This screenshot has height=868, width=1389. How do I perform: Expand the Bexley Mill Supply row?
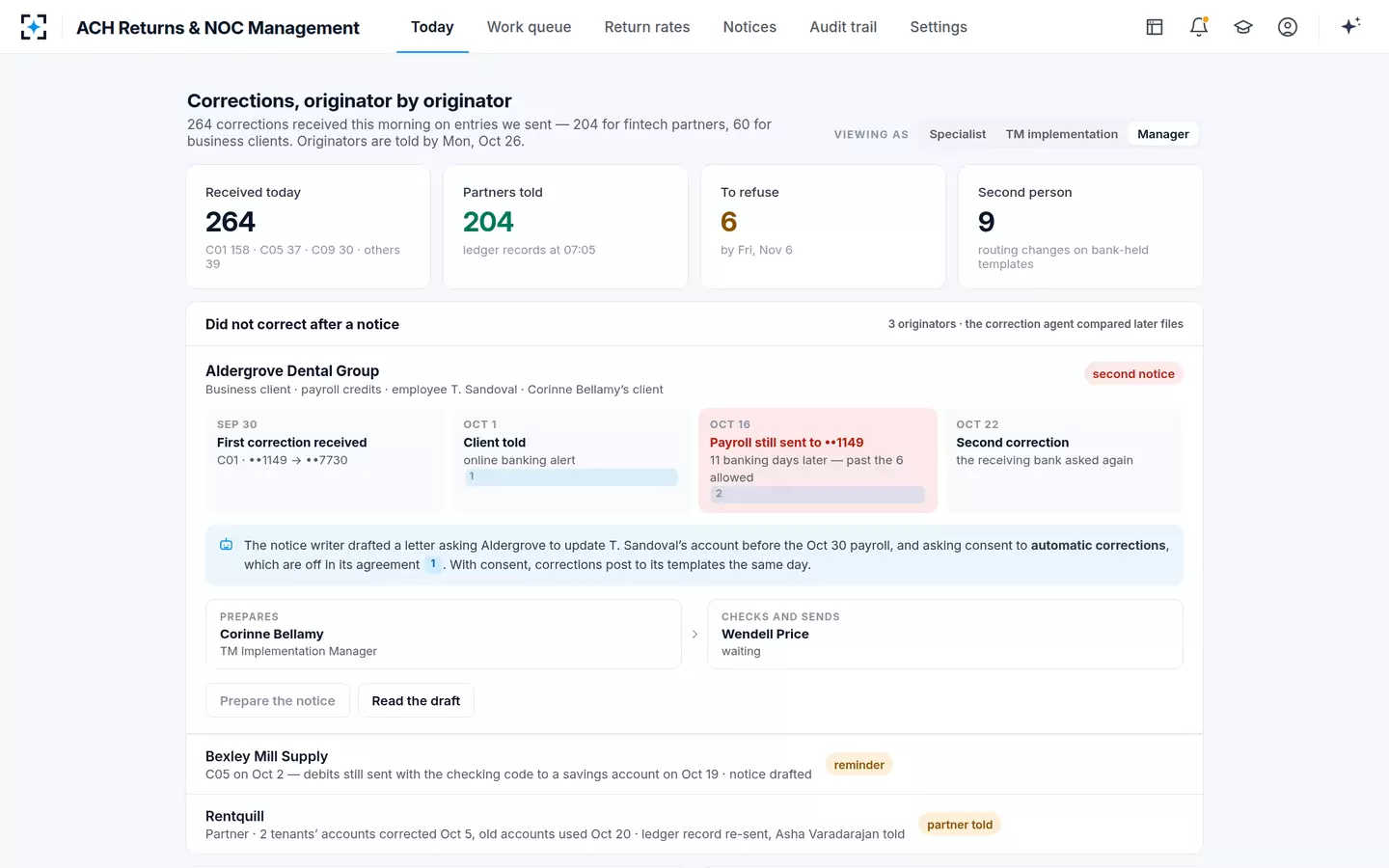coord(694,765)
